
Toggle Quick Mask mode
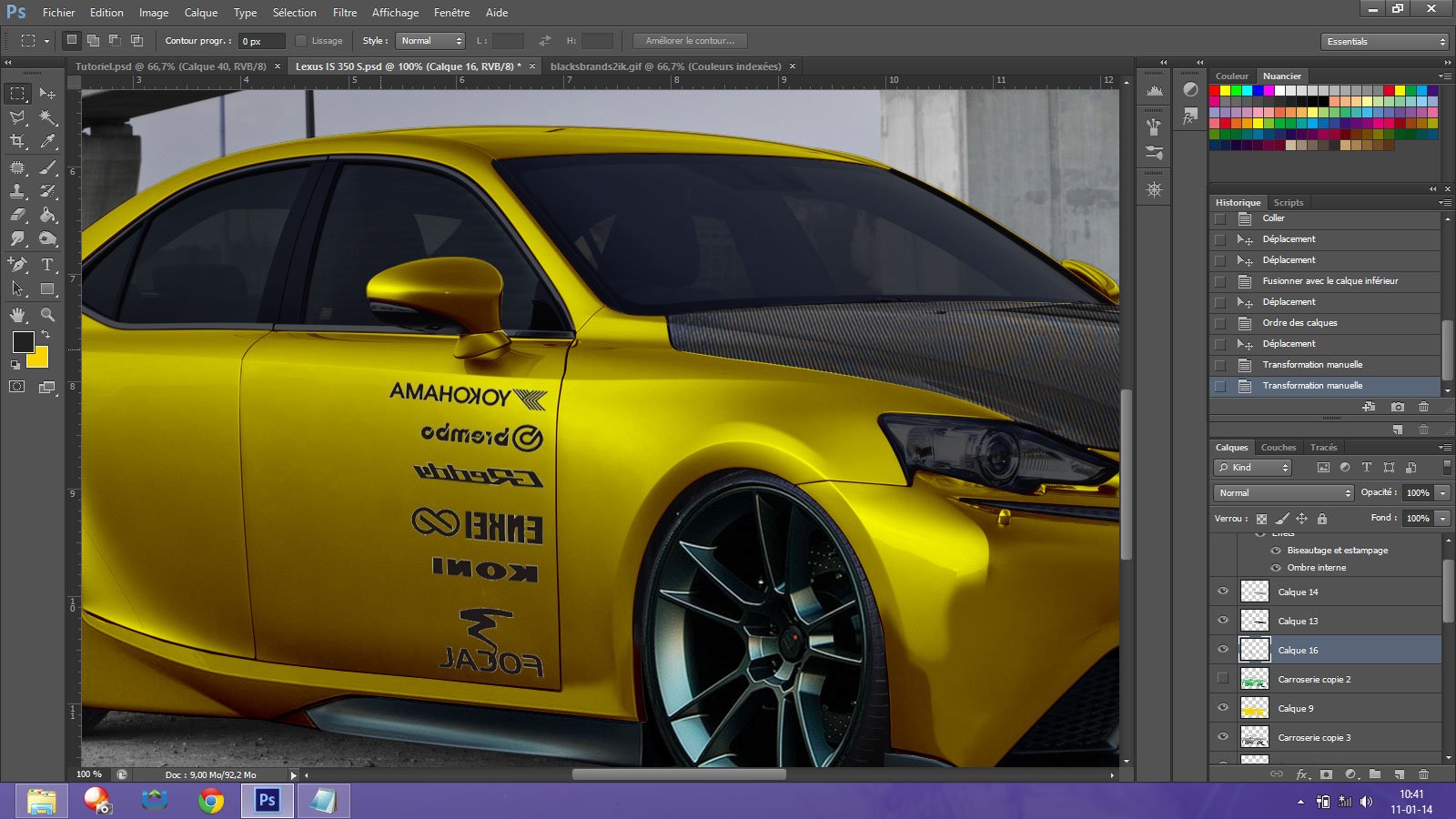click(17, 387)
